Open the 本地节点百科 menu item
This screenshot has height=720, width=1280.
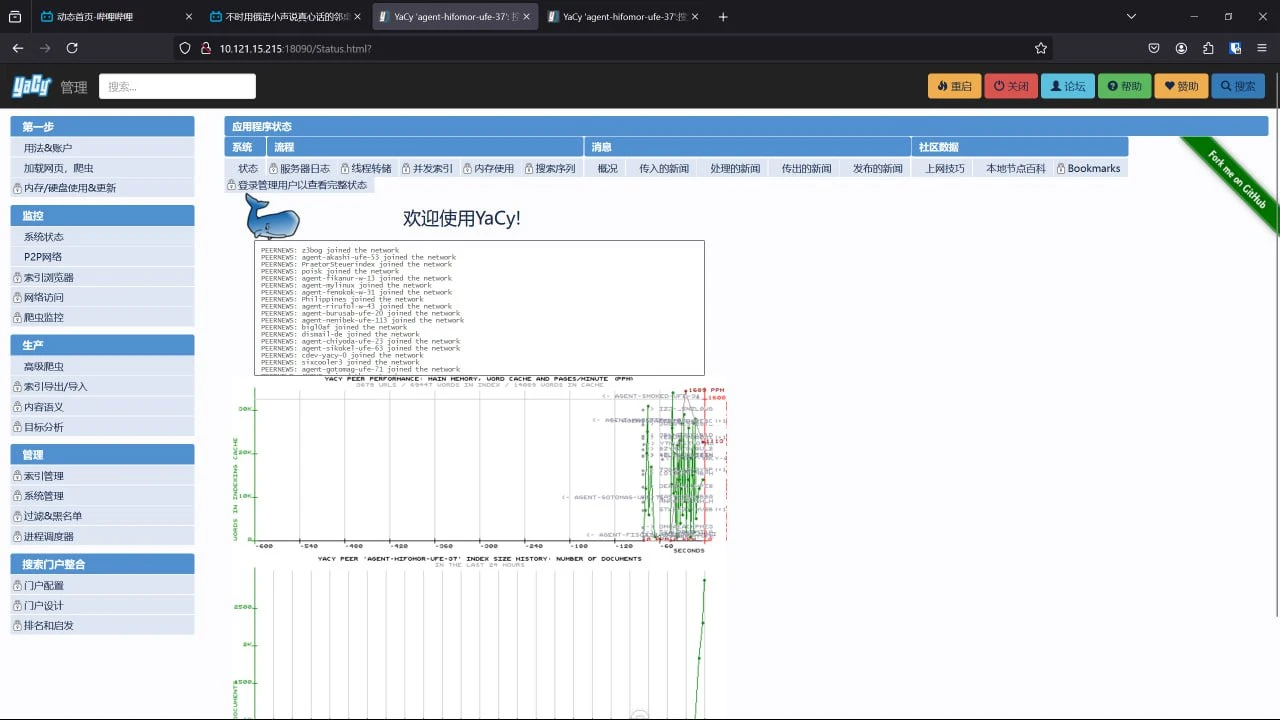coord(1016,169)
